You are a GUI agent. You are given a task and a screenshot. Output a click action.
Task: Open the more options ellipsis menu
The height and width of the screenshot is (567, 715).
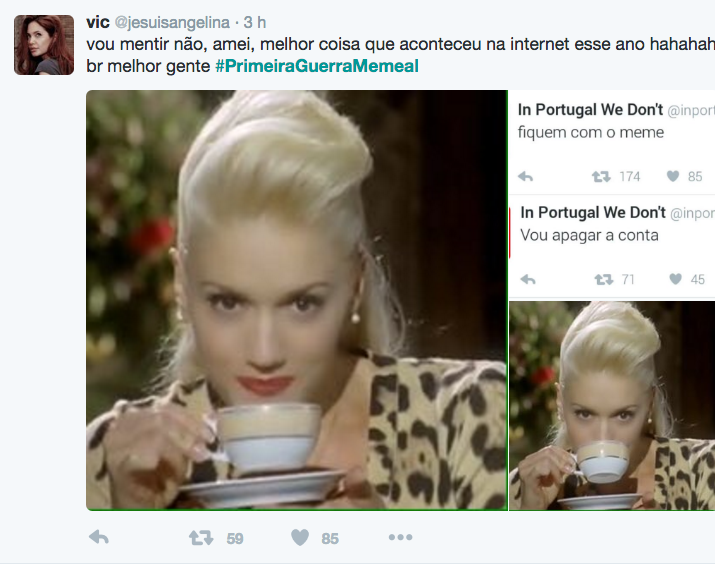coord(400,537)
